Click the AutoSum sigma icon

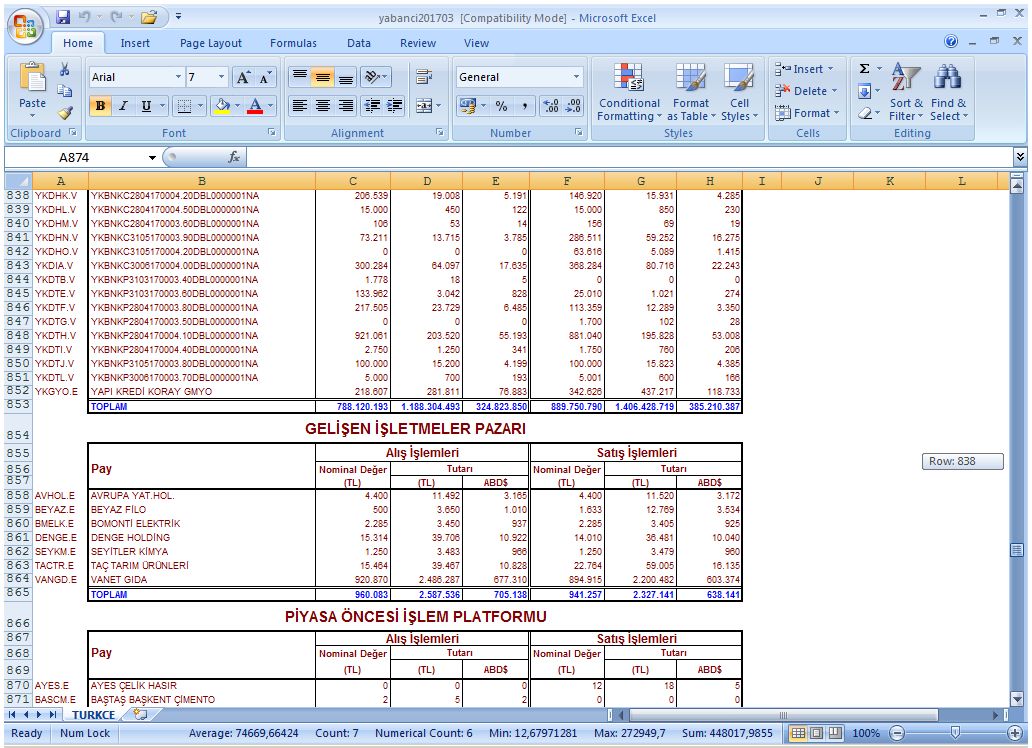[865, 68]
